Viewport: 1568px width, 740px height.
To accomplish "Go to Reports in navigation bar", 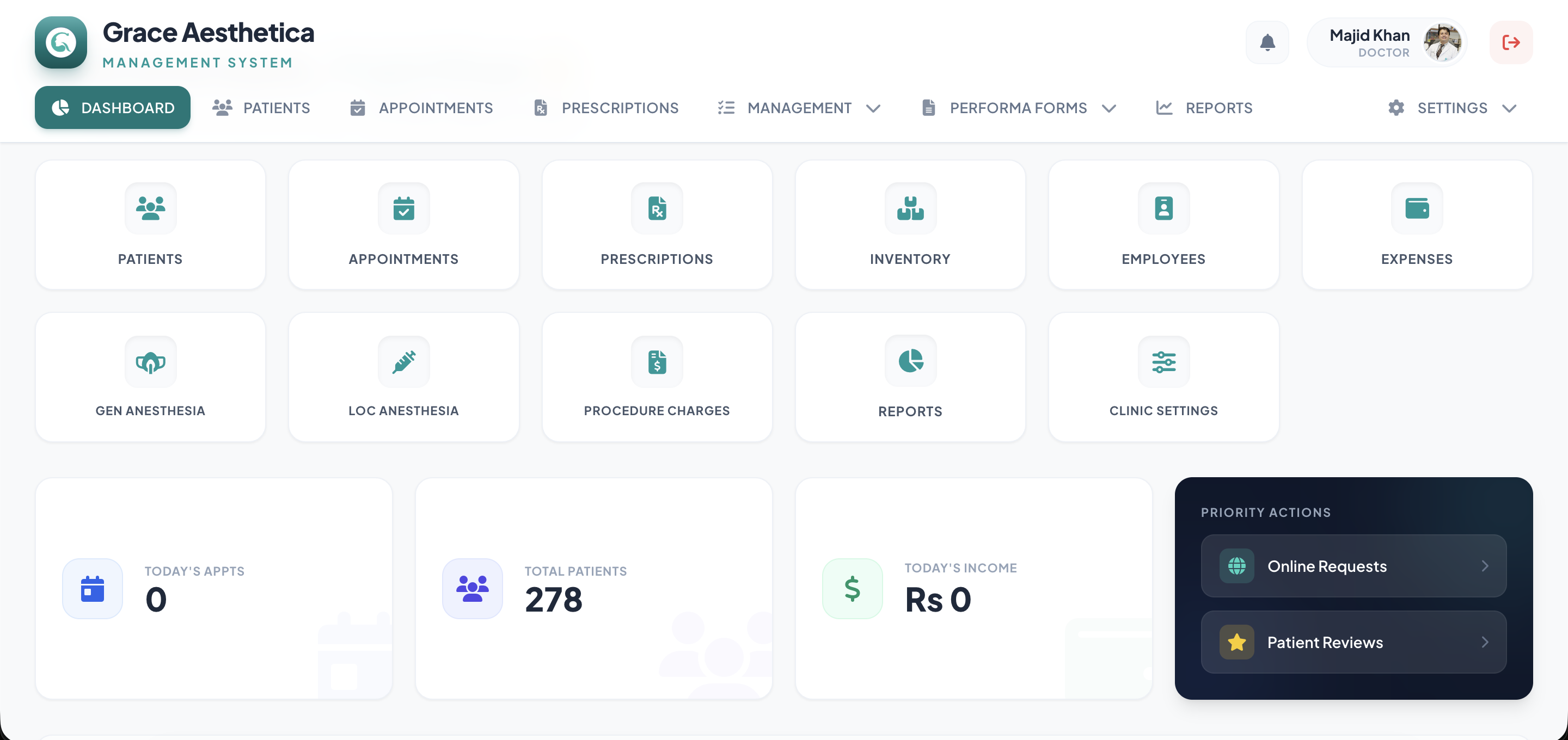I will click(x=1204, y=108).
